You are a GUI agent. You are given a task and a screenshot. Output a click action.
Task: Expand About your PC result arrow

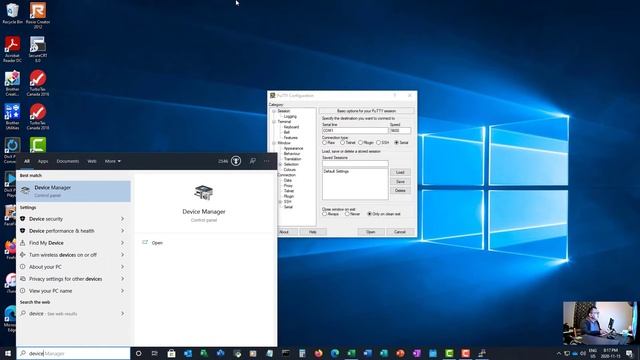[x=122, y=267]
